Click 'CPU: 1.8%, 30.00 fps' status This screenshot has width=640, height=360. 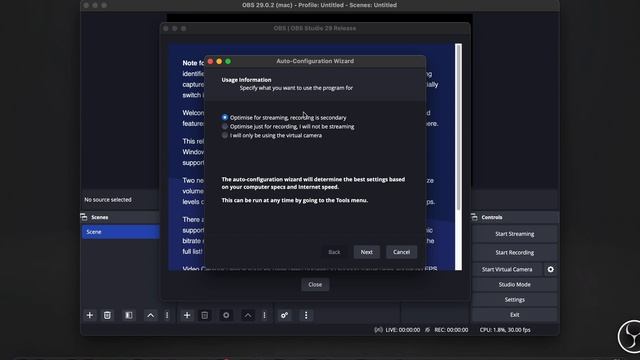(x=505, y=330)
